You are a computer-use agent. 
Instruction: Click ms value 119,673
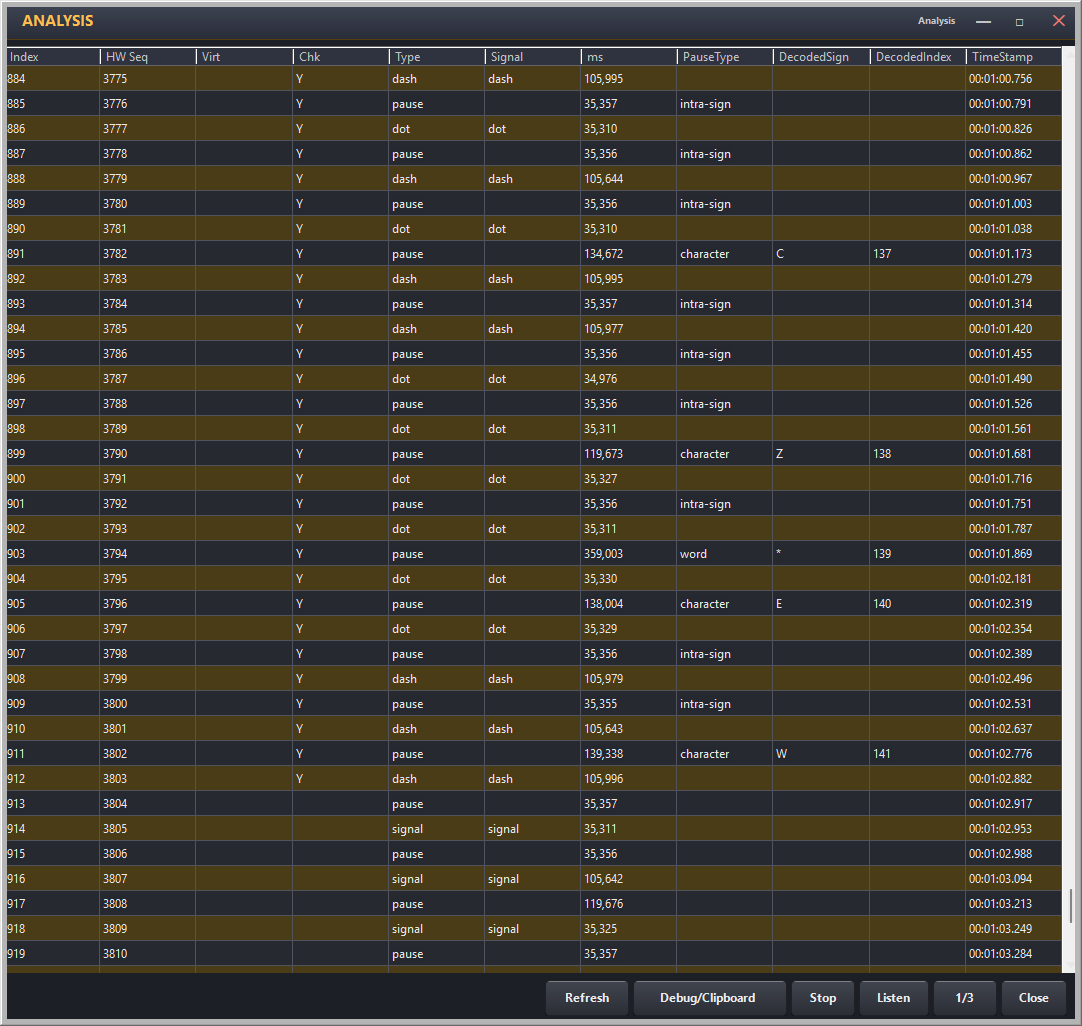[629, 454]
